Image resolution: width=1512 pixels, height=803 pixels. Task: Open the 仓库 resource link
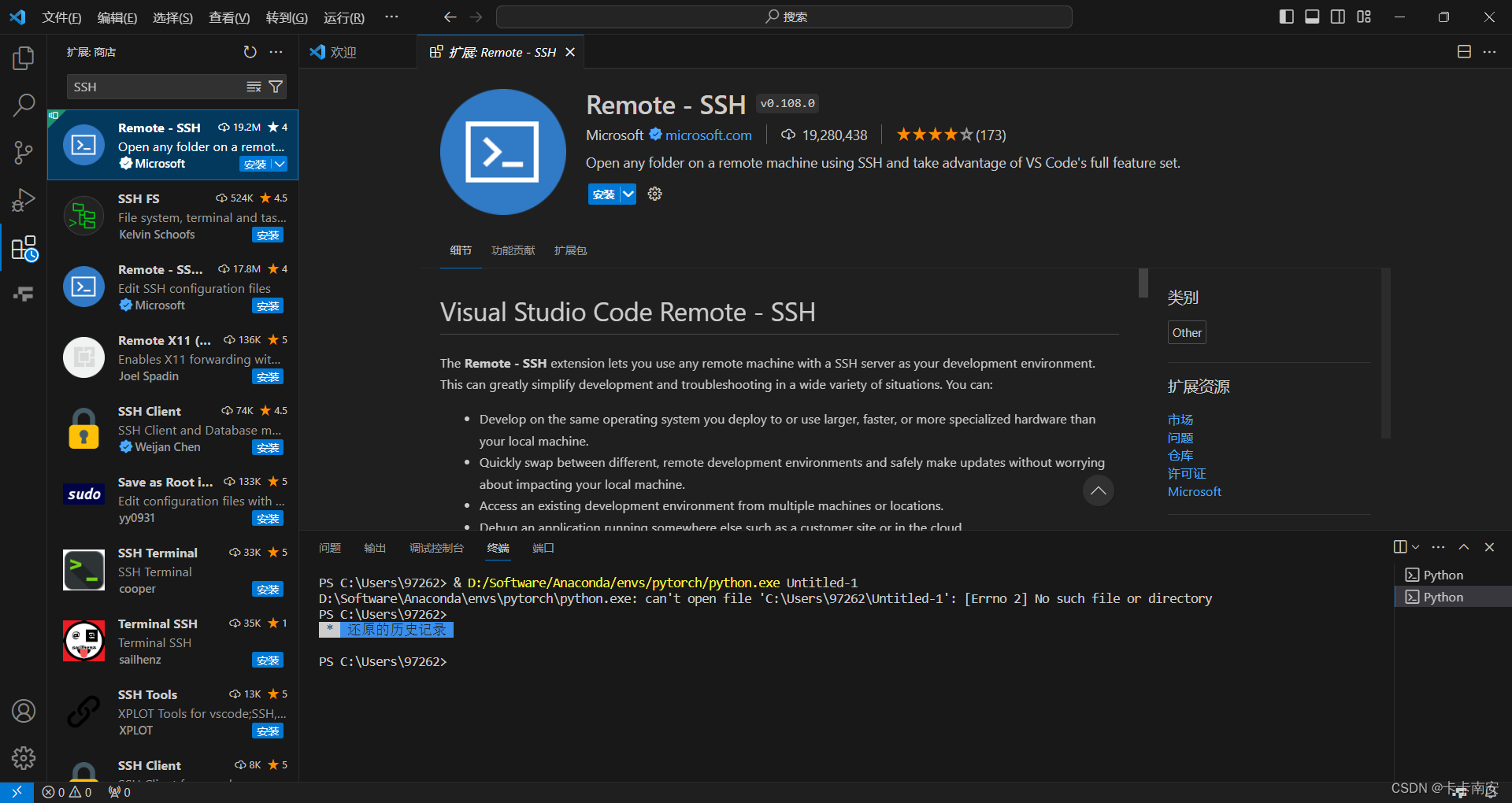[1180, 455]
